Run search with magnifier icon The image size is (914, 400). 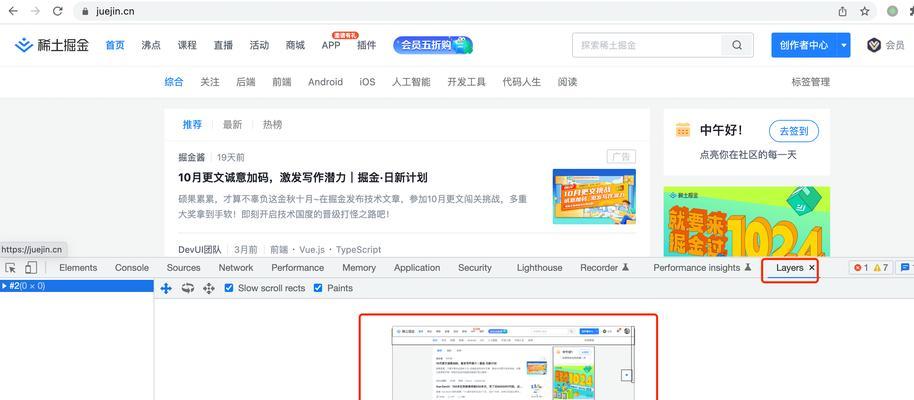tap(737, 45)
